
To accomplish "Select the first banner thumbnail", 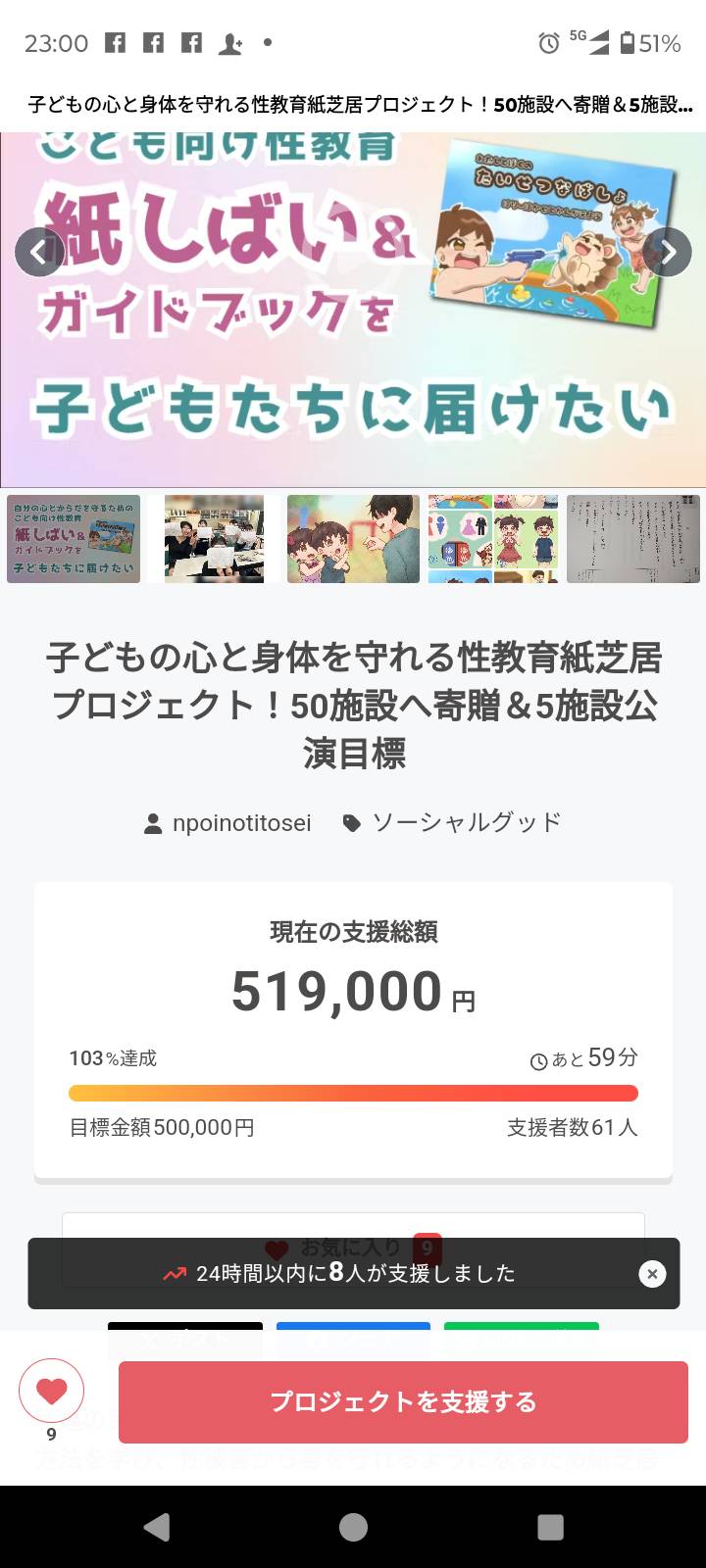I will click(x=74, y=539).
